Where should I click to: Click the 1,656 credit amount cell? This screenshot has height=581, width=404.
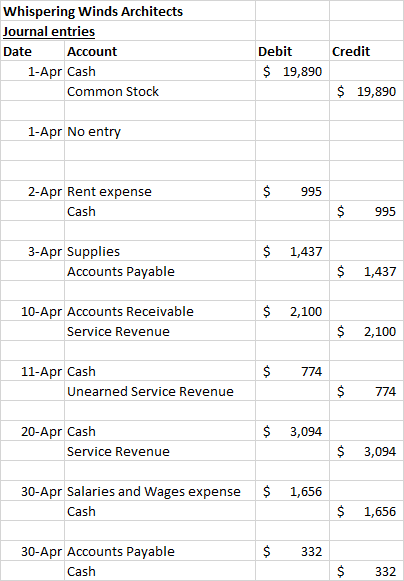click(367, 511)
